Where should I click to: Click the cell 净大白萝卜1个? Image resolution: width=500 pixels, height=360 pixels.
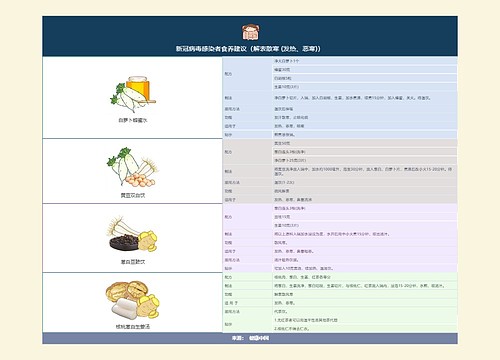tap(365, 61)
